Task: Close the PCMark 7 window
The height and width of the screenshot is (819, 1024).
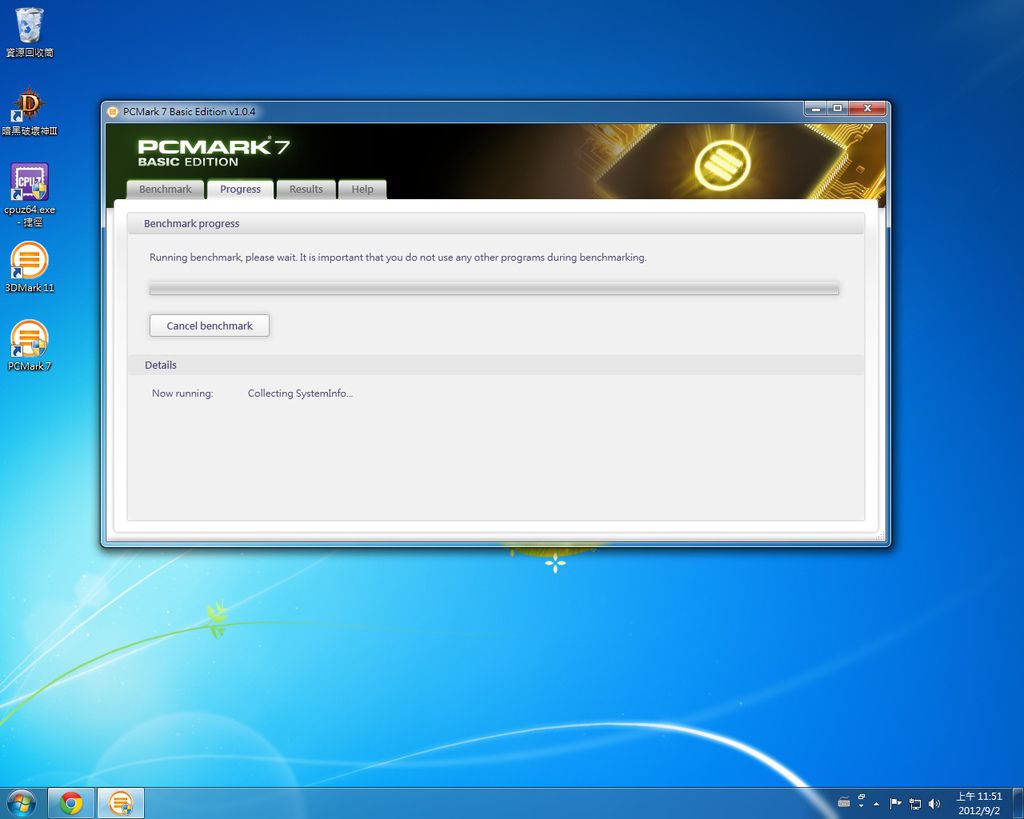Action: click(868, 108)
